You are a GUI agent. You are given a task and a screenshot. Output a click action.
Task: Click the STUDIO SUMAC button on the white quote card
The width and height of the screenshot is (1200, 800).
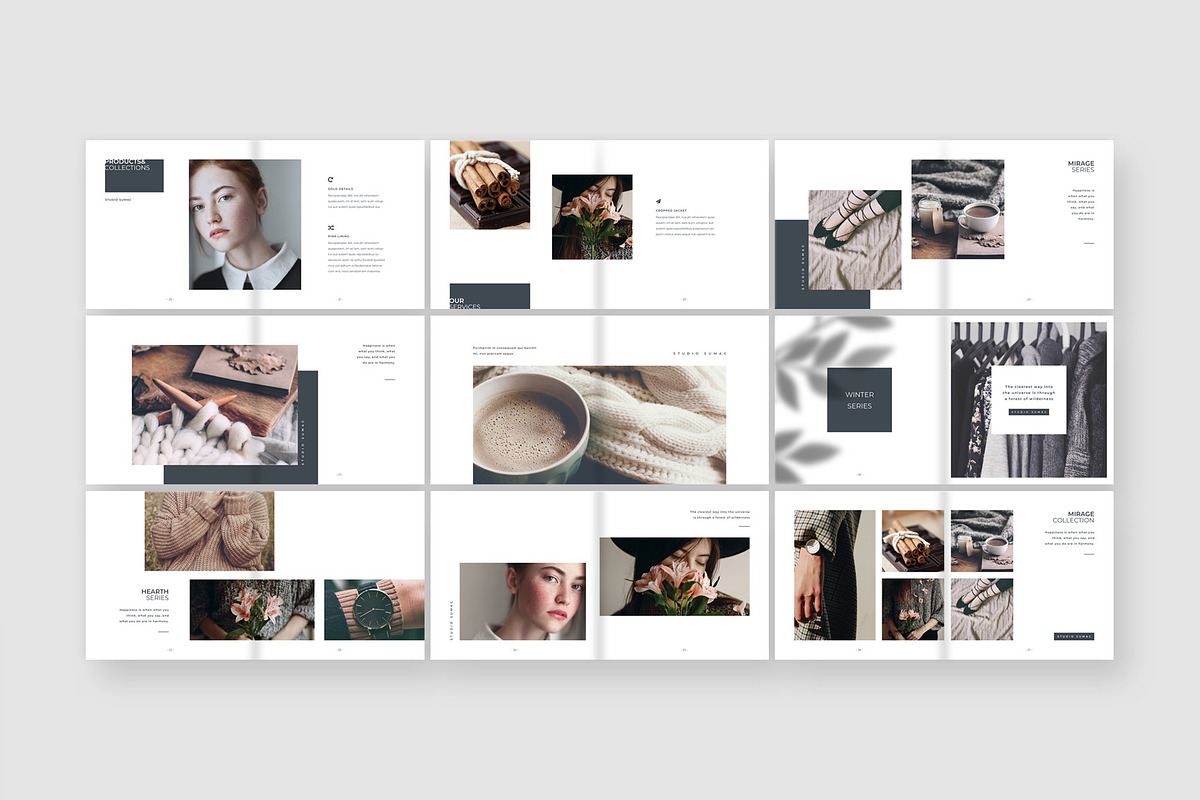tap(1028, 412)
